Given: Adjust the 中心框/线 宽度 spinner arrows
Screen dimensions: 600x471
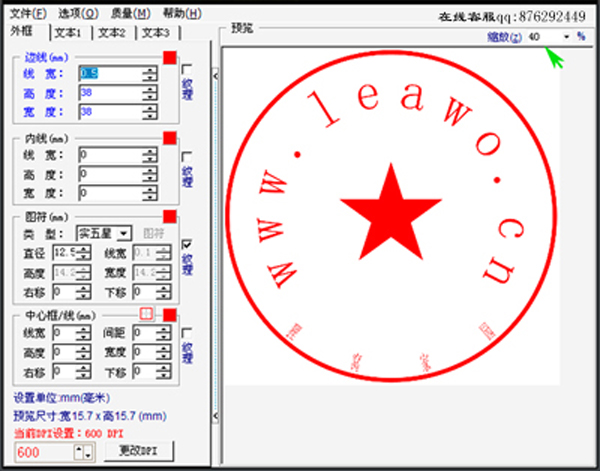Looking at the screenshot, I should tap(163, 352).
